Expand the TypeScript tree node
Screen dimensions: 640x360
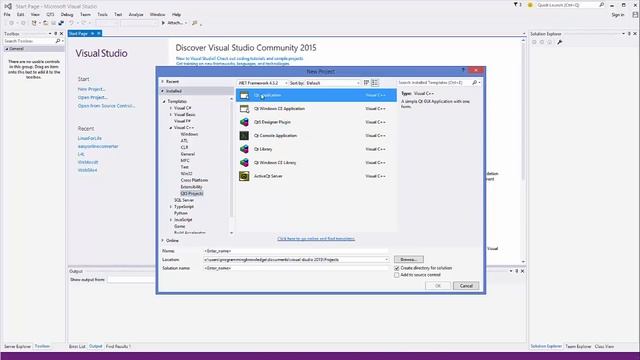click(171, 207)
